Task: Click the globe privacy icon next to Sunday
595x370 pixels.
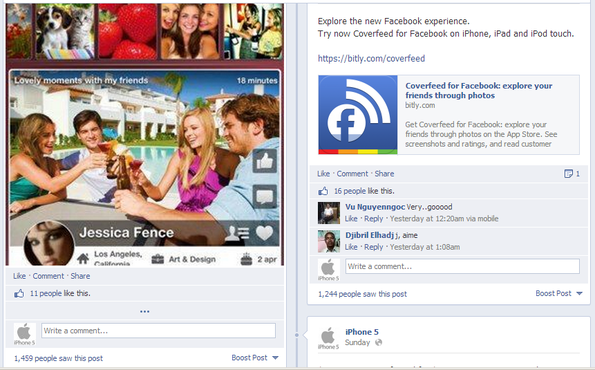Action: (x=378, y=343)
